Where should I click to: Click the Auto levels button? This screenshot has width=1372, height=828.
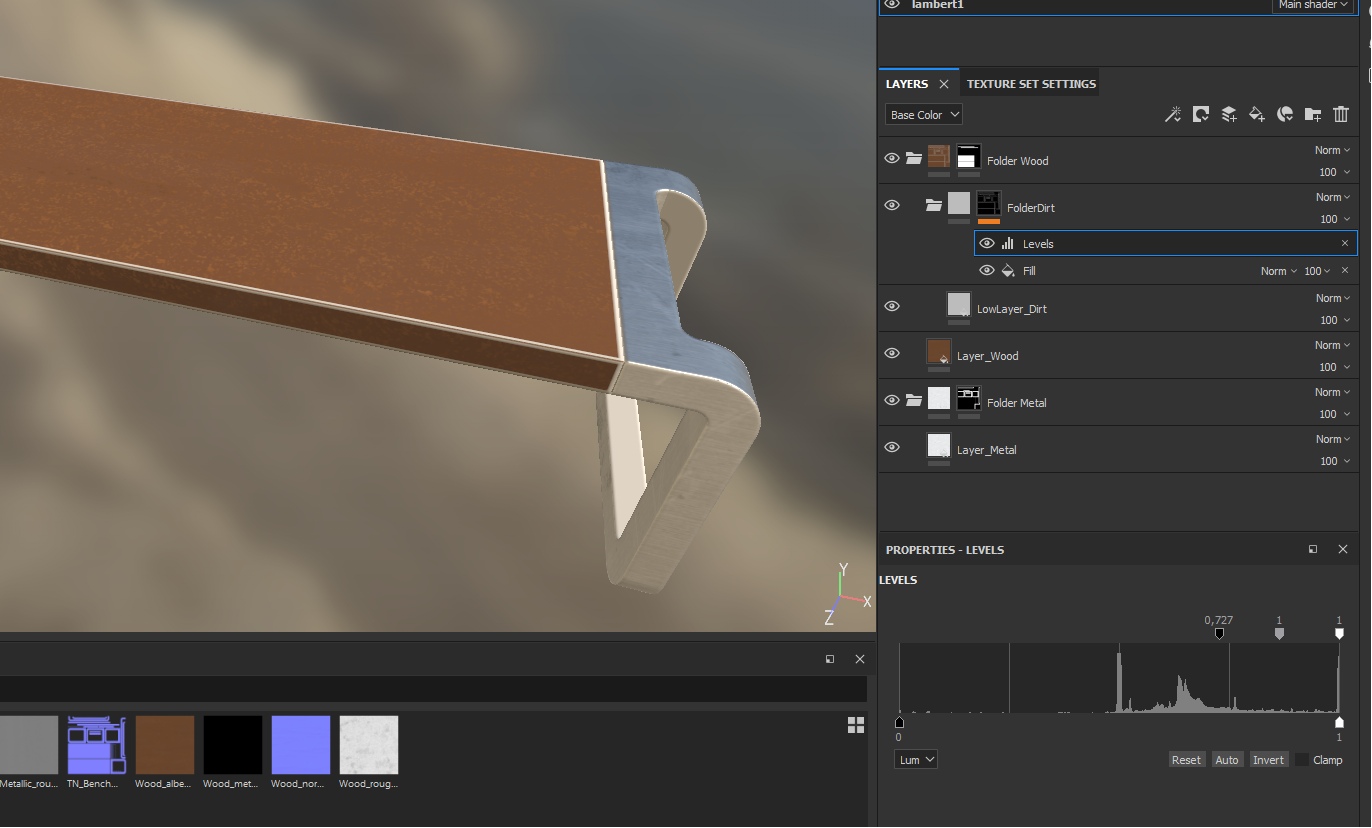click(x=1227, y=760)
